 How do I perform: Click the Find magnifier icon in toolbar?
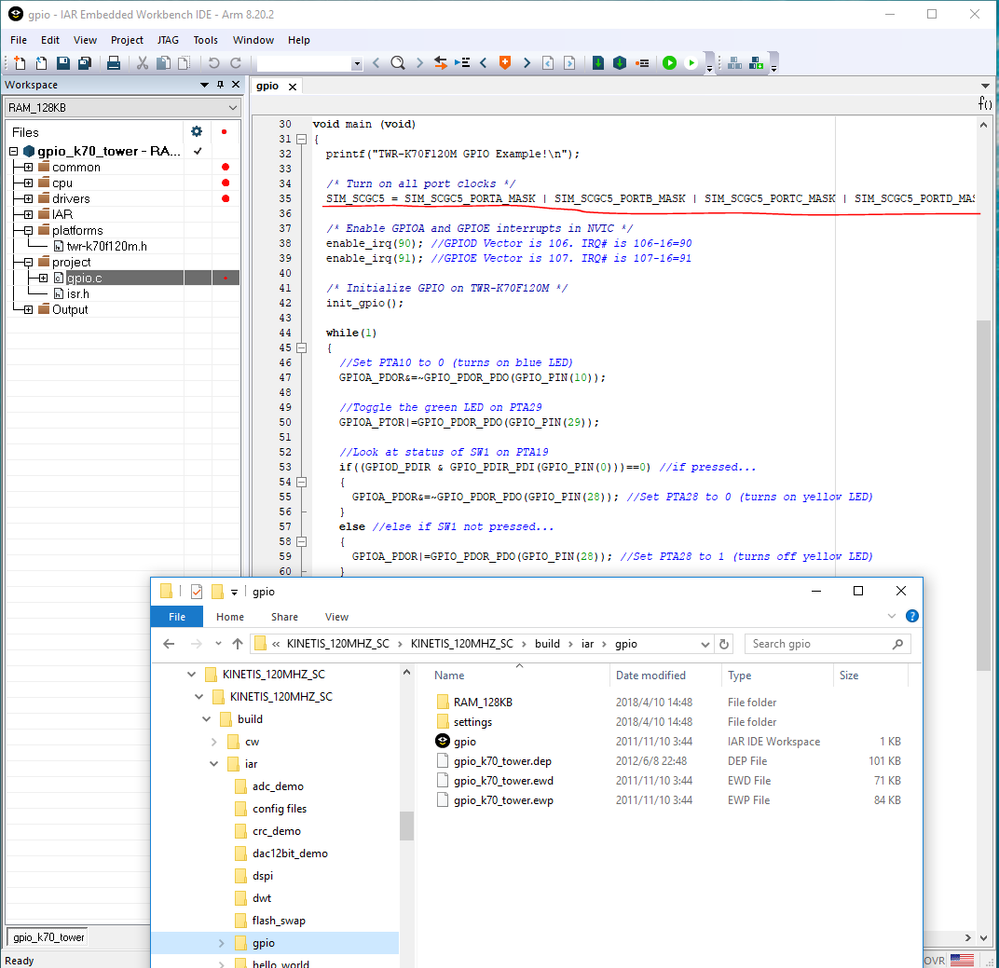tap(398, 63)
